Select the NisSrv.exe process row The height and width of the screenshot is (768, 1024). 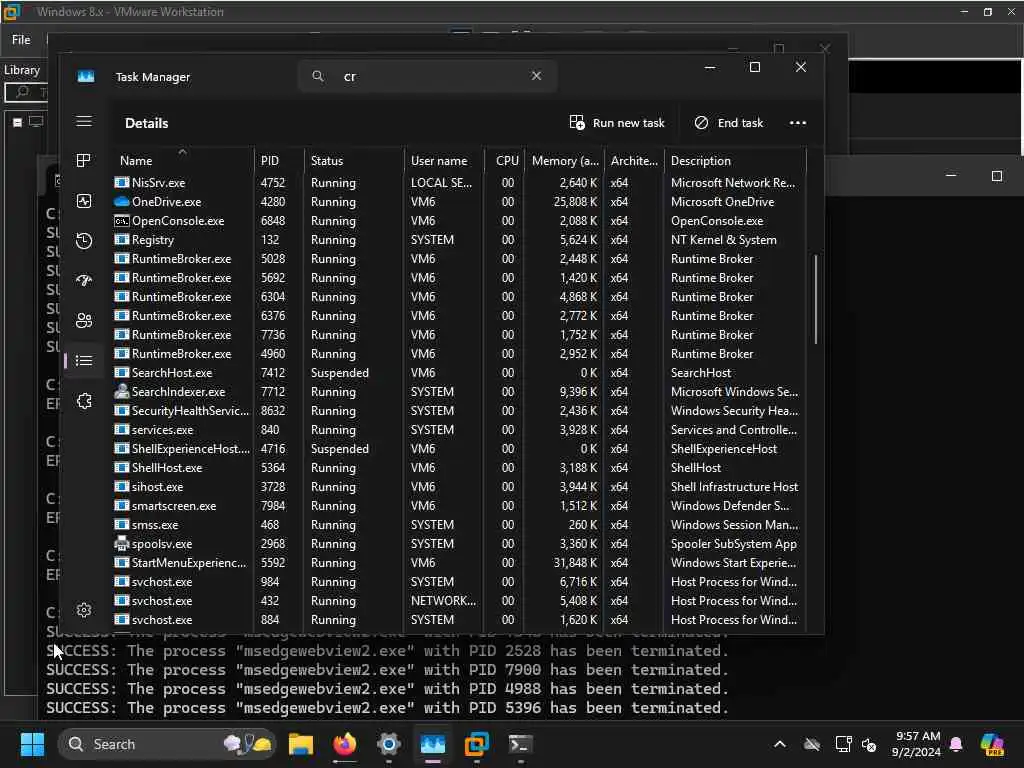pyautogui.click(x=459, y=183)
